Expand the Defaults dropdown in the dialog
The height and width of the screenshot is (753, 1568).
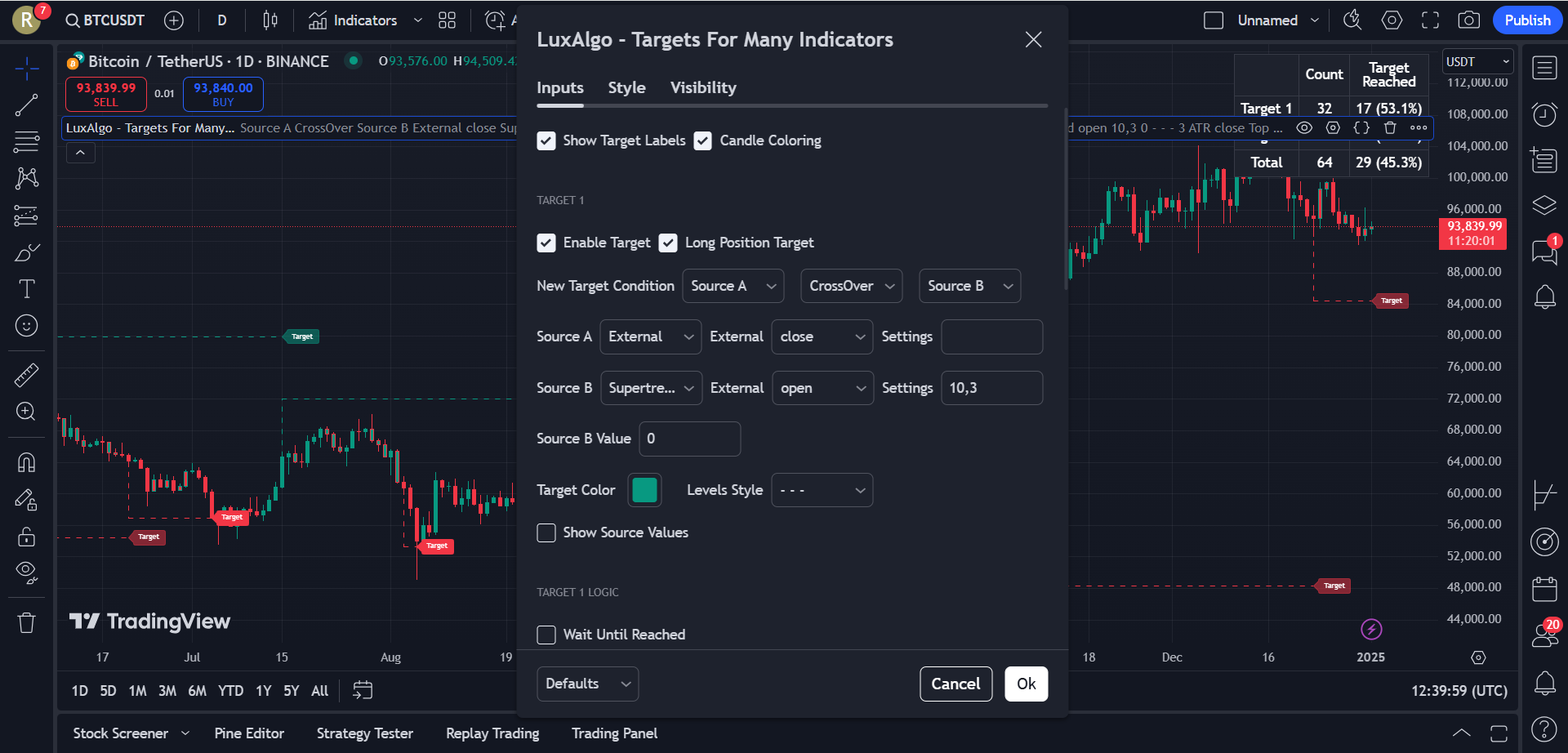[x=587, y=684]
